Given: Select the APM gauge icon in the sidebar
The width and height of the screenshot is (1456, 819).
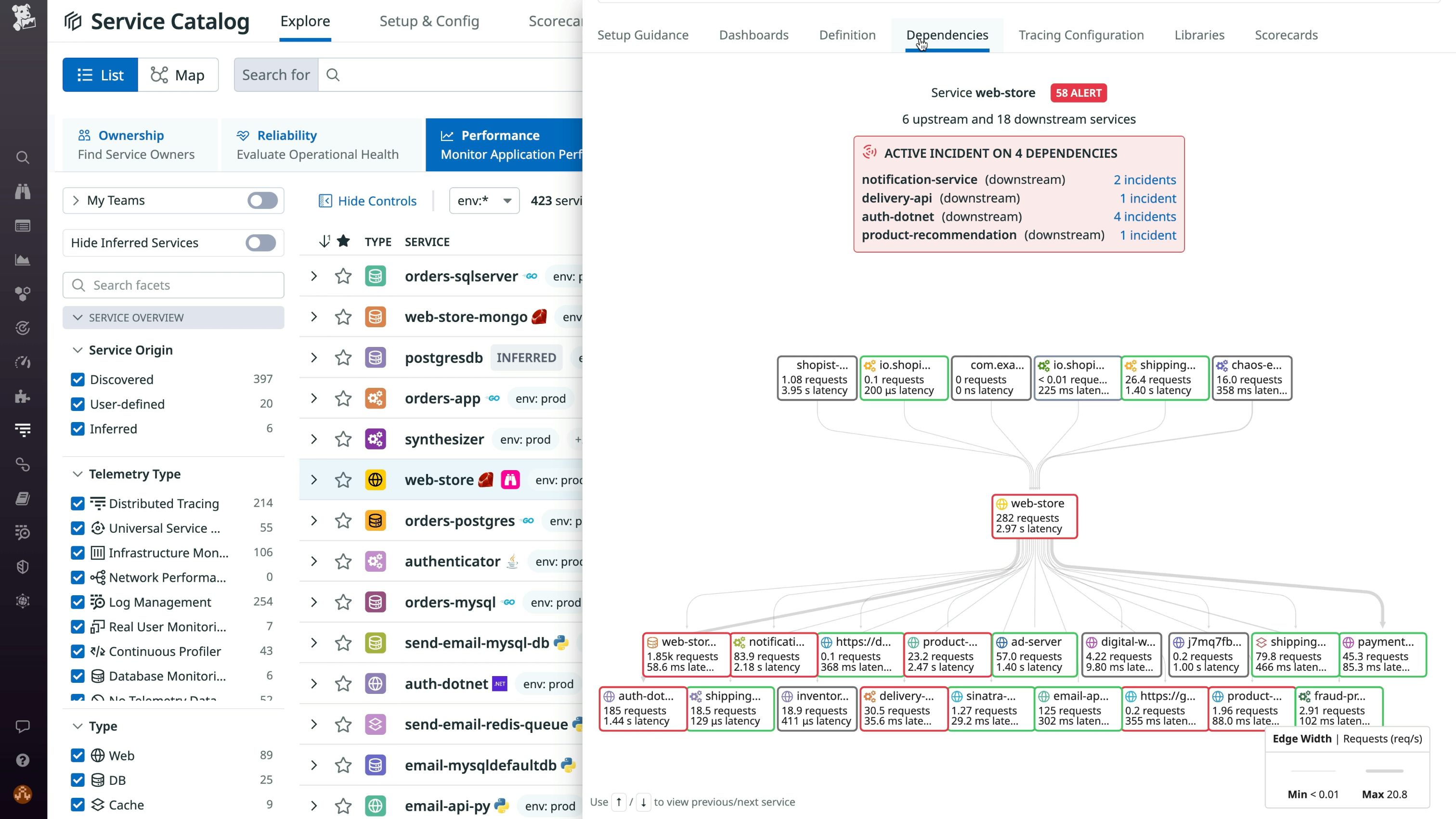Looking at the screenshot, I should [x=23, y=362].
